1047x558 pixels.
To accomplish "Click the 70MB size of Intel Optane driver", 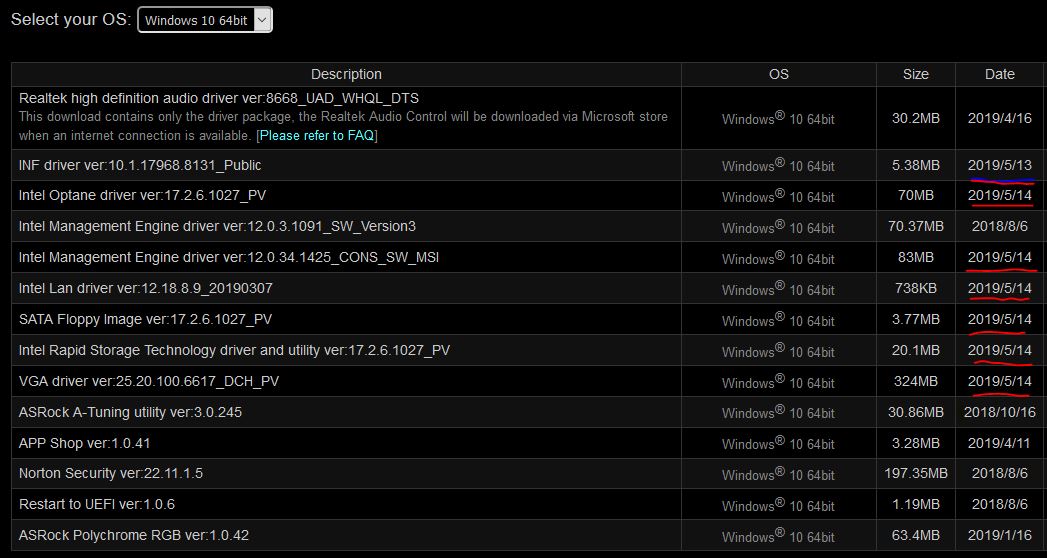I will pyautogui.click(x=915, y=196).
